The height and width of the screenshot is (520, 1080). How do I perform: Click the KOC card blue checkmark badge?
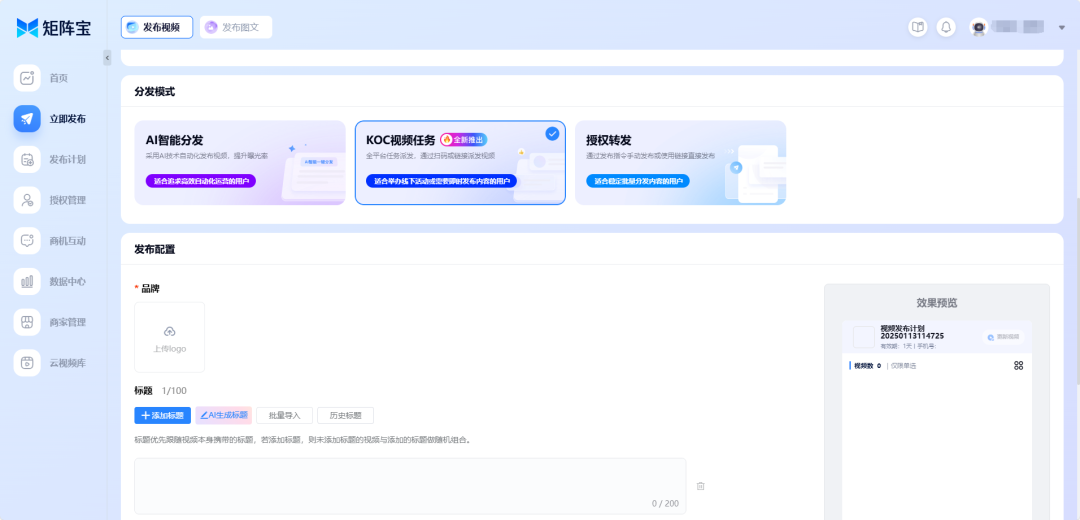click(552, 134)
